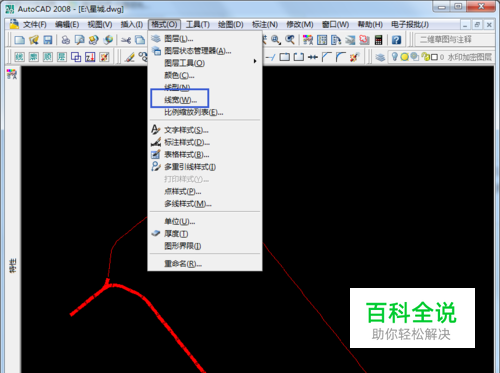Click the Z-arrow sort toolbar icon
The image size is (500, 373).
pos(90,57)
